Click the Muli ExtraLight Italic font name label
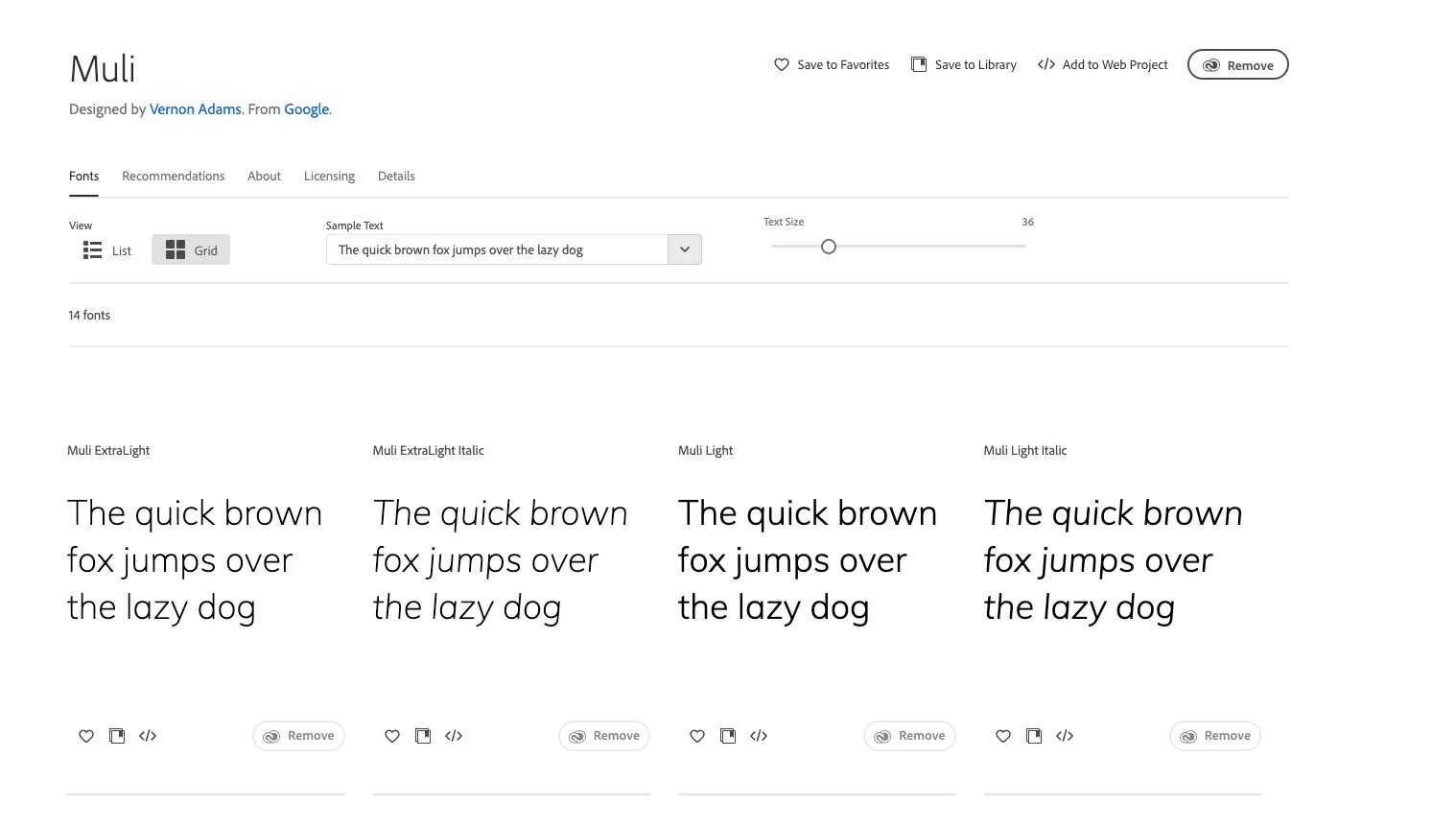The image size is (1456, 829). point(429,450)
